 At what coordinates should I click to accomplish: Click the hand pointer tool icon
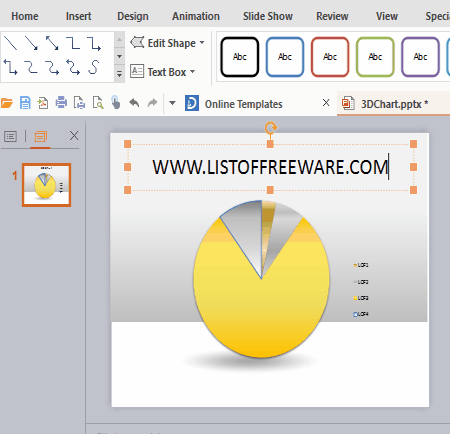(x=116, y=103)
